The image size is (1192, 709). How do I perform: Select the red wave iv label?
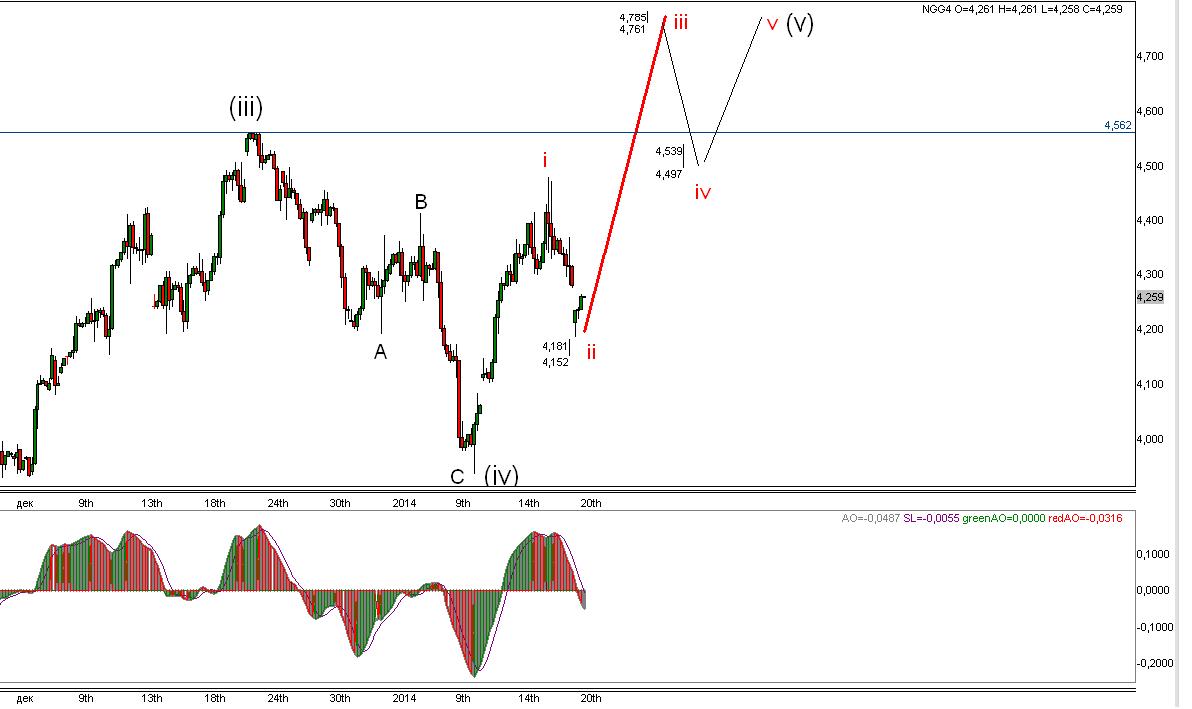[x=702, y=192]
